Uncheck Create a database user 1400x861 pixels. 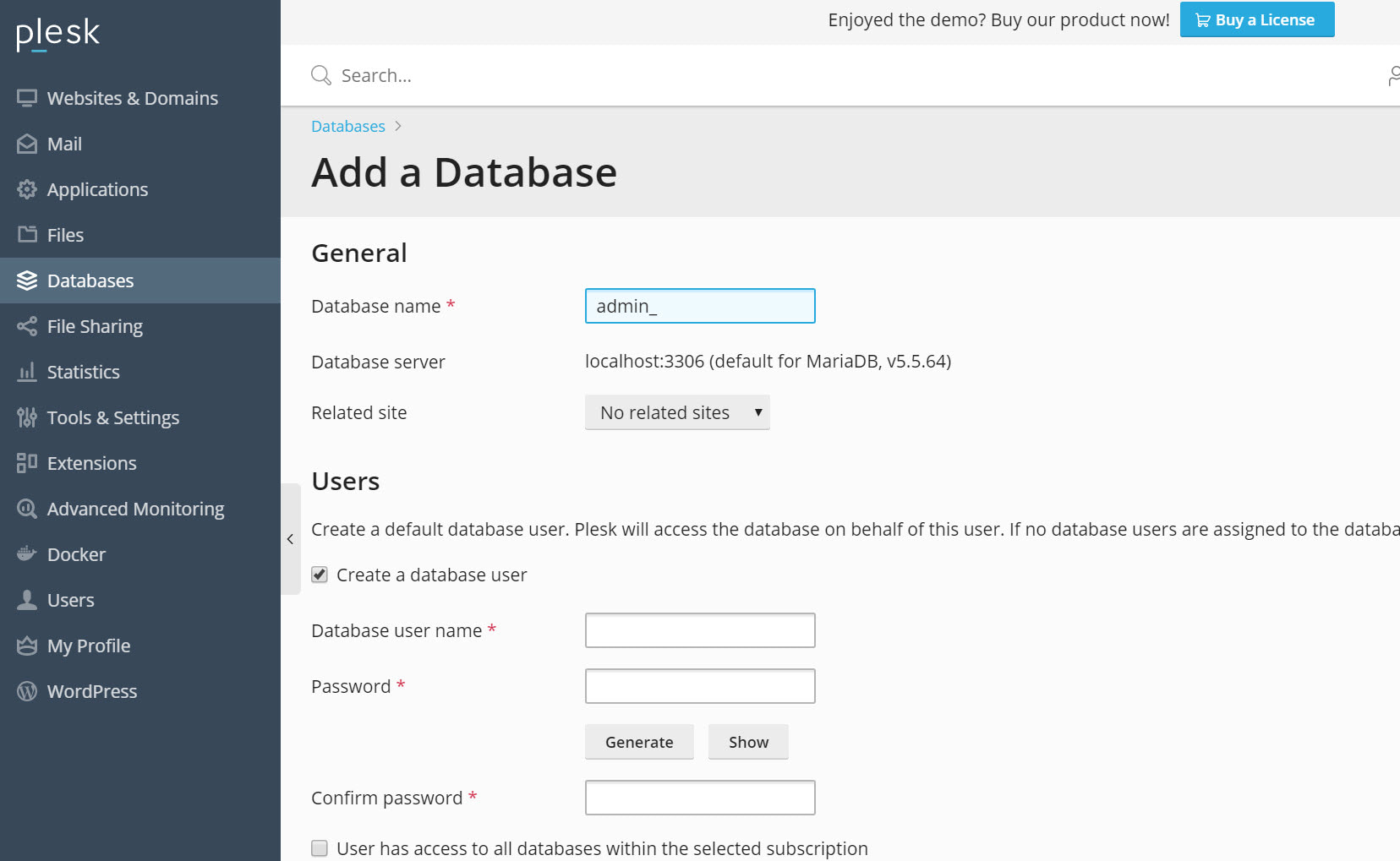[x=319, y=575]
